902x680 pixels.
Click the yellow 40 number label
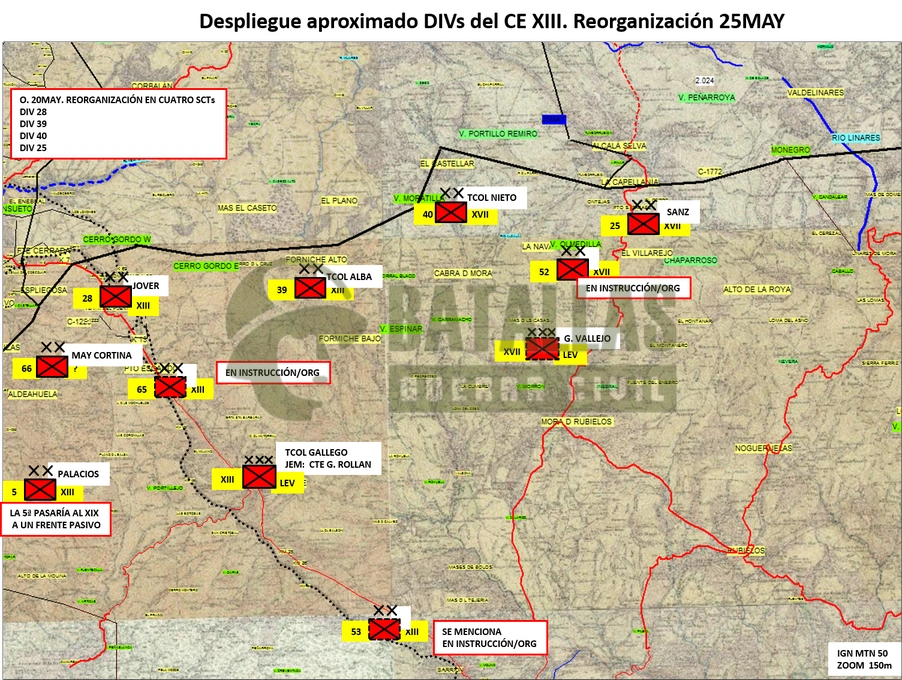click(427, 214)
